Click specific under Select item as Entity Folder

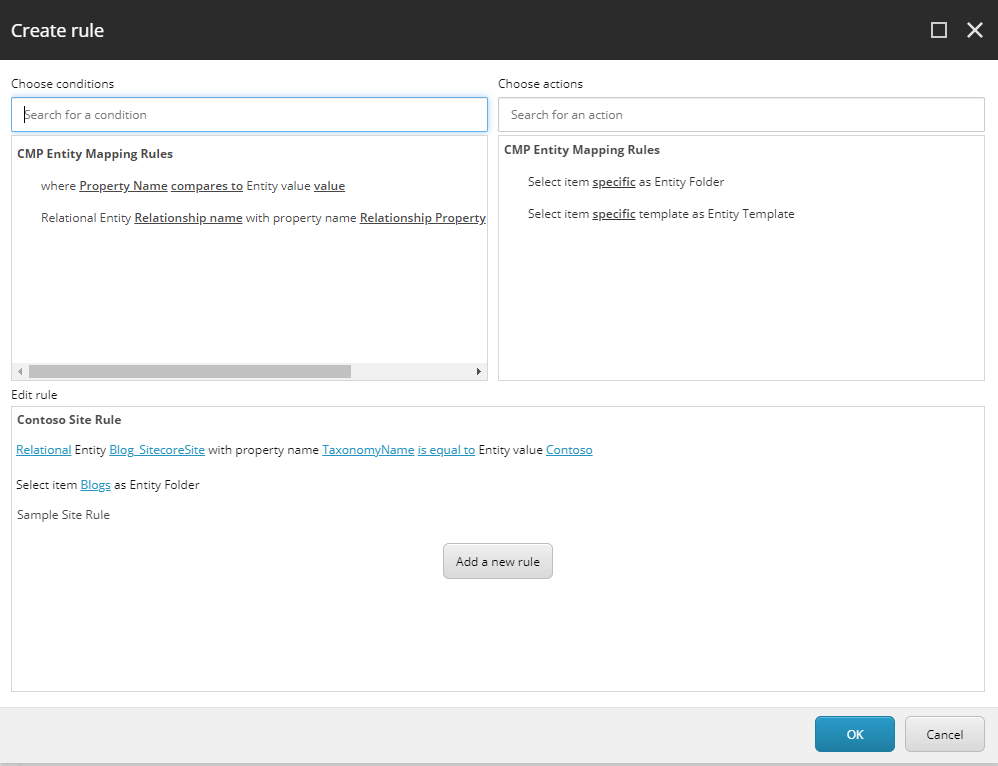coord(614,181)
